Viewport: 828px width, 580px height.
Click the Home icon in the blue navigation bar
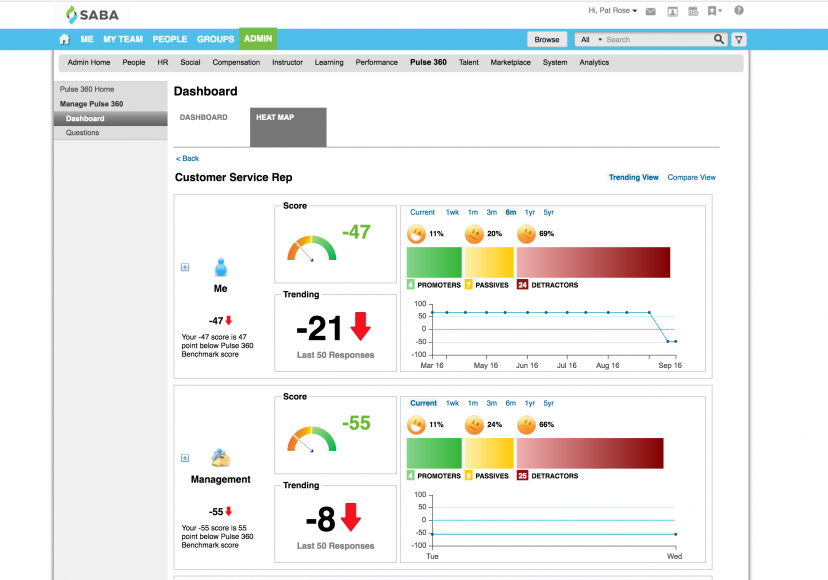click(65, 39)
